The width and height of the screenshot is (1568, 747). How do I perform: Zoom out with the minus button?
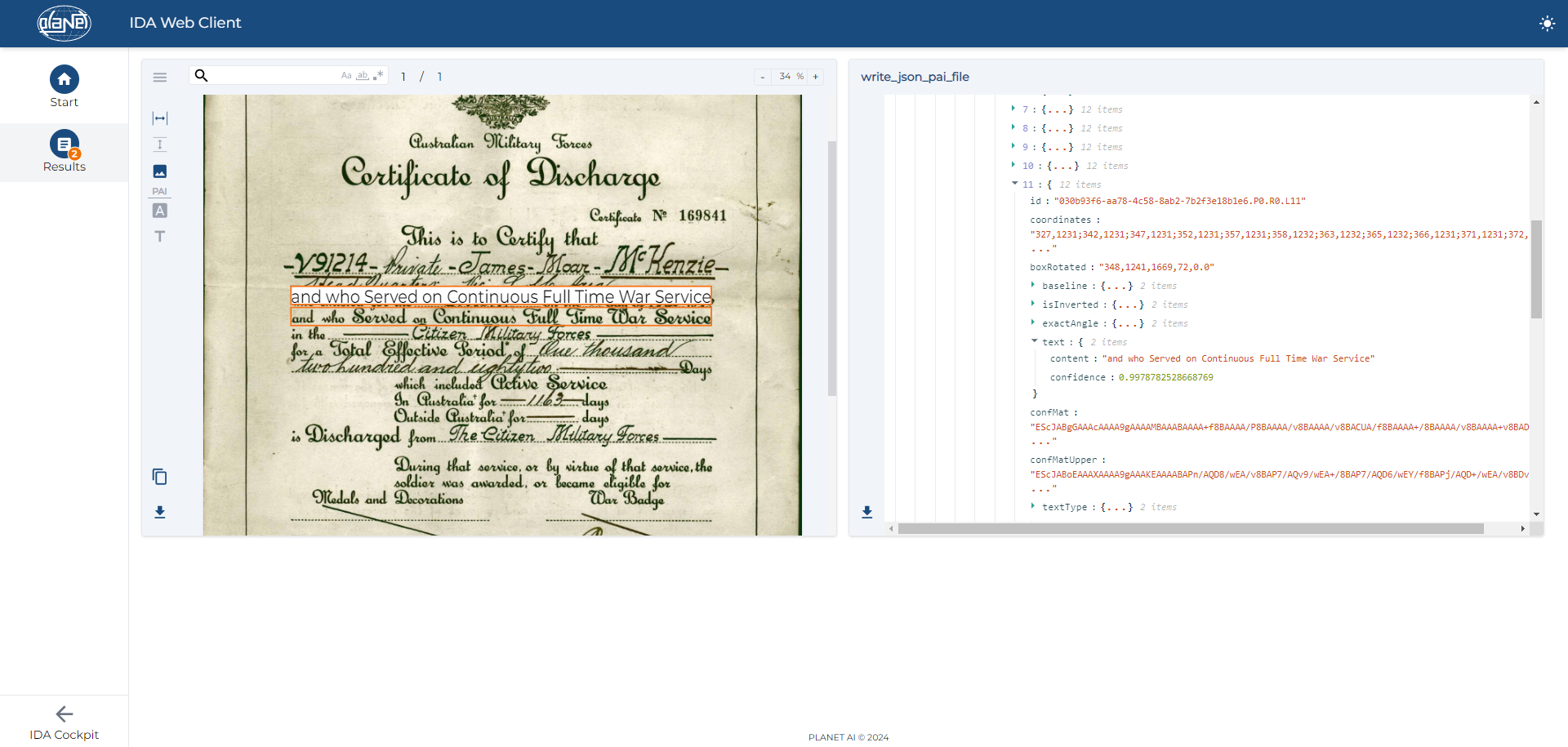[x=763, y=77]
